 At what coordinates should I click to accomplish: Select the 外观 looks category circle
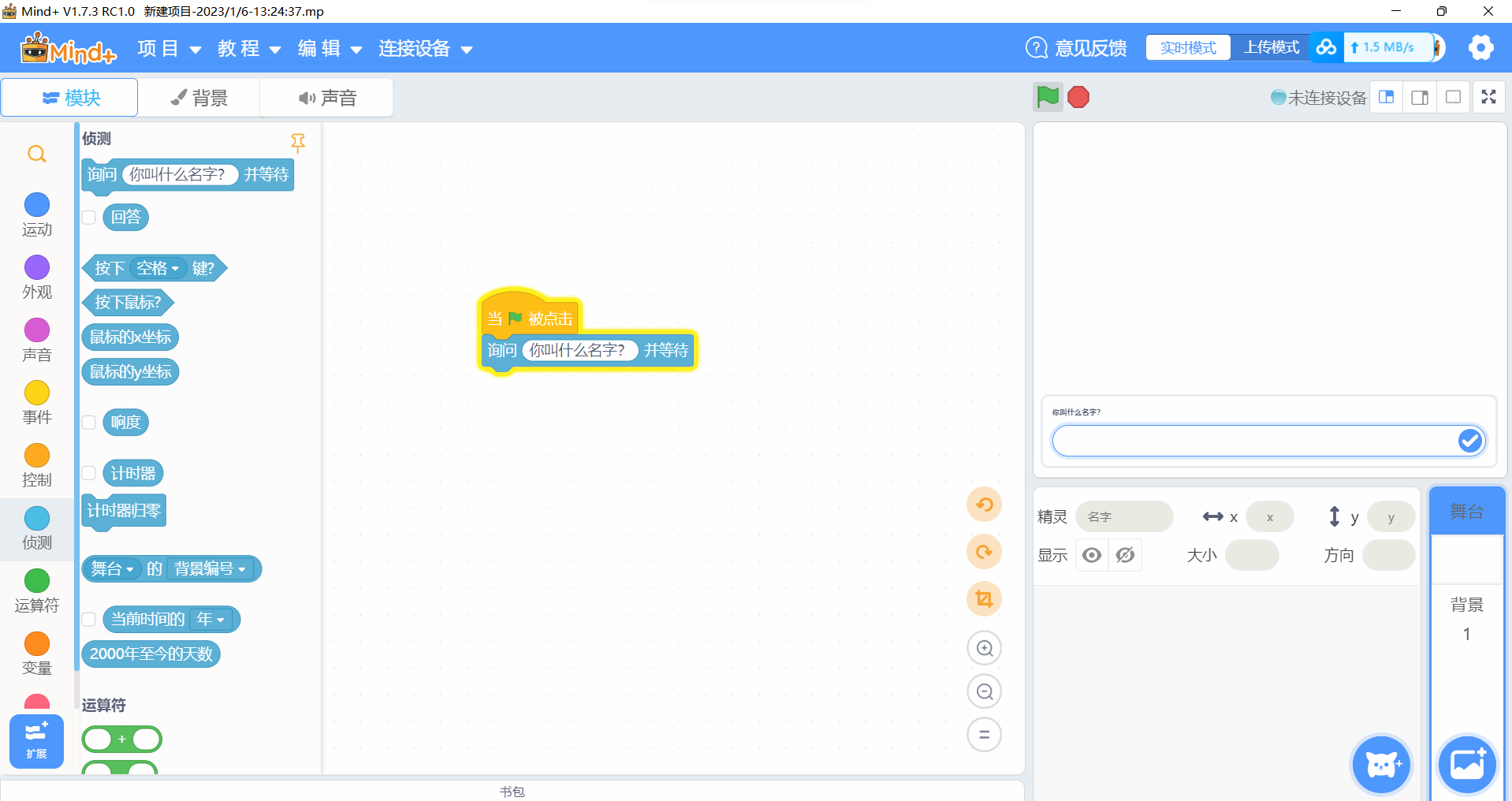(37, 267)
